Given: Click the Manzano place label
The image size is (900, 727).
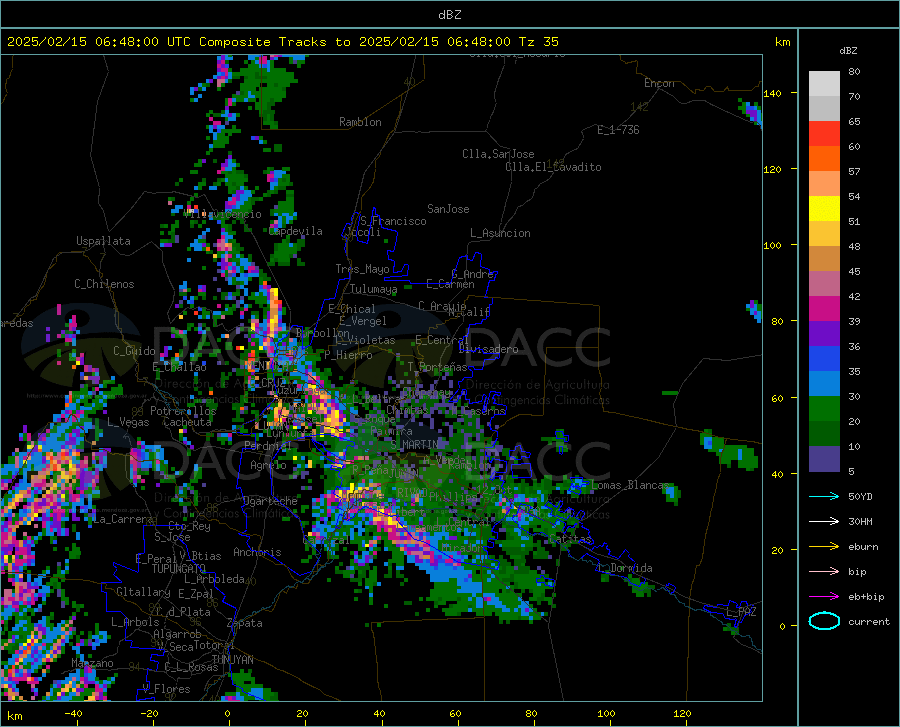Looking at the screenshot, I should pyautogui.click(x=92, y=663).
